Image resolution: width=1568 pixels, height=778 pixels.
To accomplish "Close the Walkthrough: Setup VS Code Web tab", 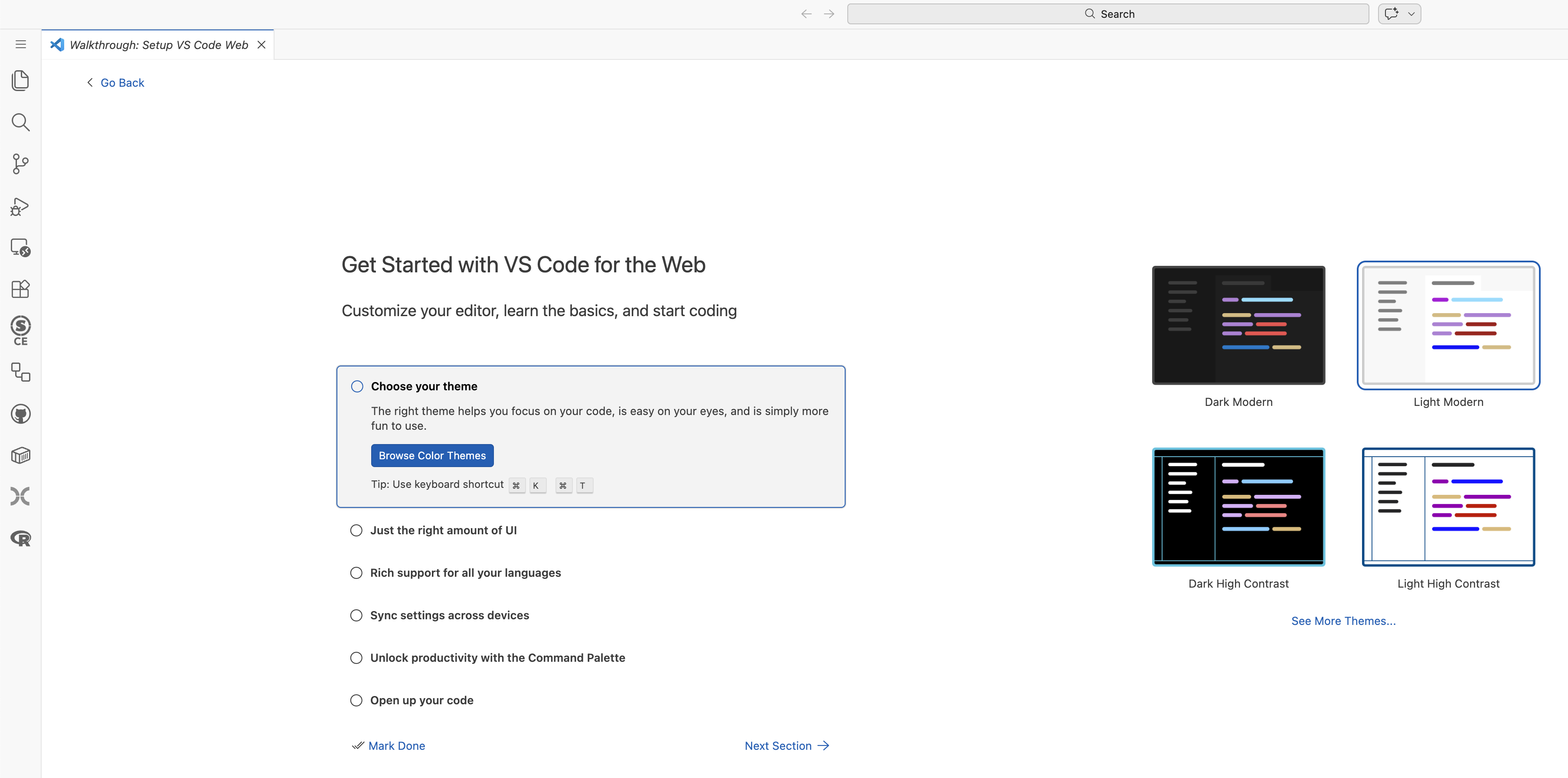I will 262,45.
